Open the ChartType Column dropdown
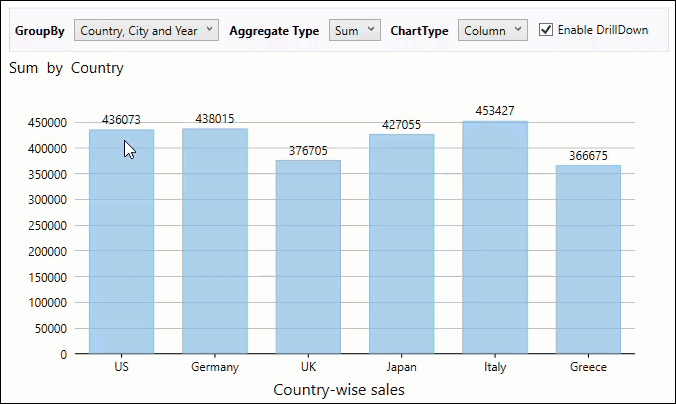The height and width of the screenshot is (404, 676). 492,30
